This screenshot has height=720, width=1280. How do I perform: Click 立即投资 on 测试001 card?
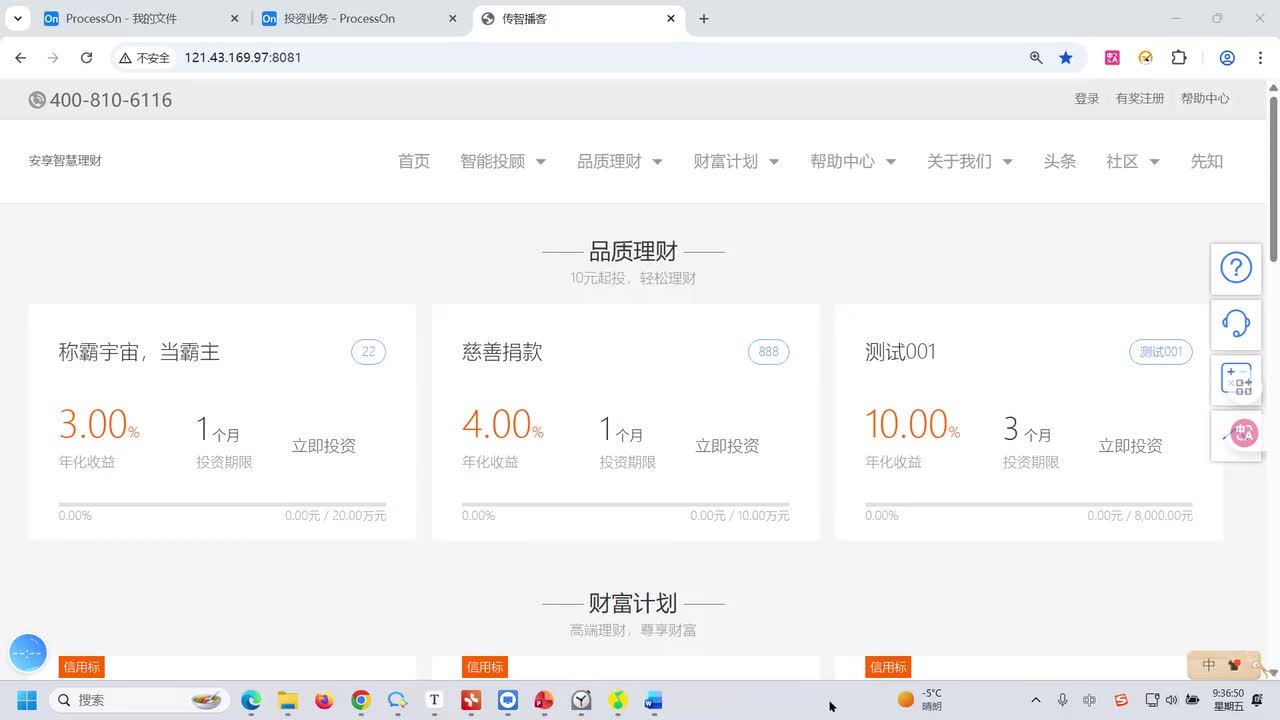[x=1130, y=446]
